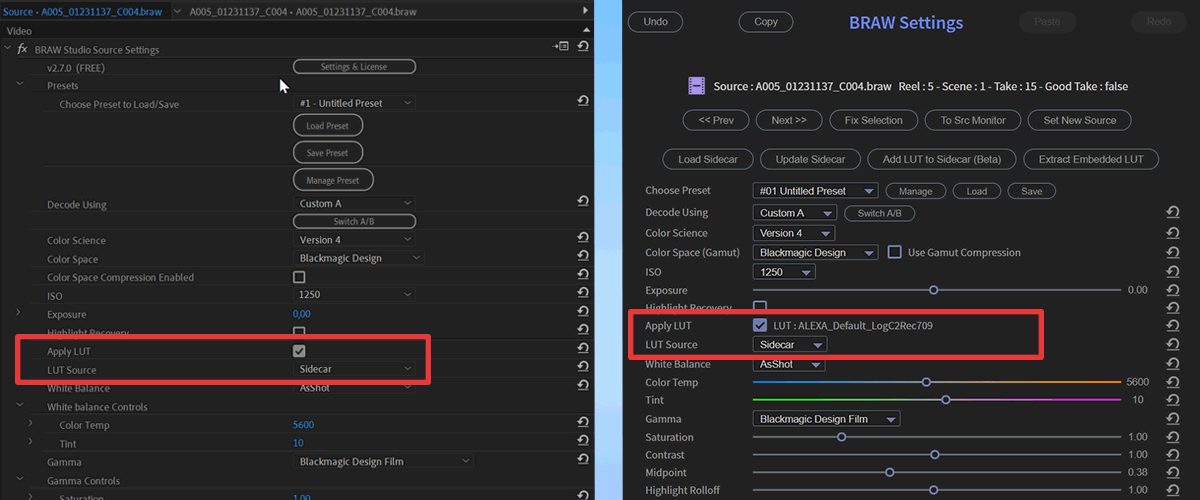Reset Color Science in BRAW Settings panel
This screenshot has height=500, width=1200.
[x=1172, y=233]
